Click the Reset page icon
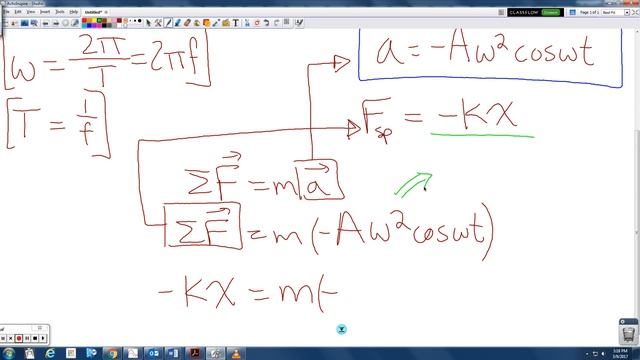The image size is (640, 360). click(x=257, y=23)
